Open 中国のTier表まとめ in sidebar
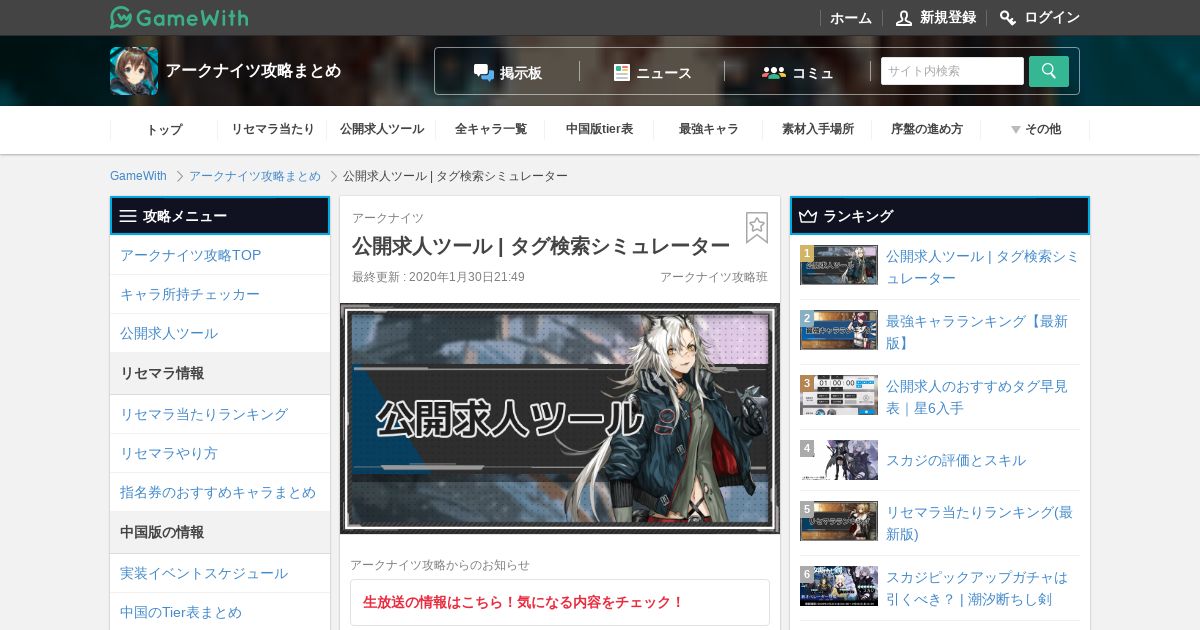Image resolution: width=1200 pixels, height=630 pixels. click(x=220, y=611)
